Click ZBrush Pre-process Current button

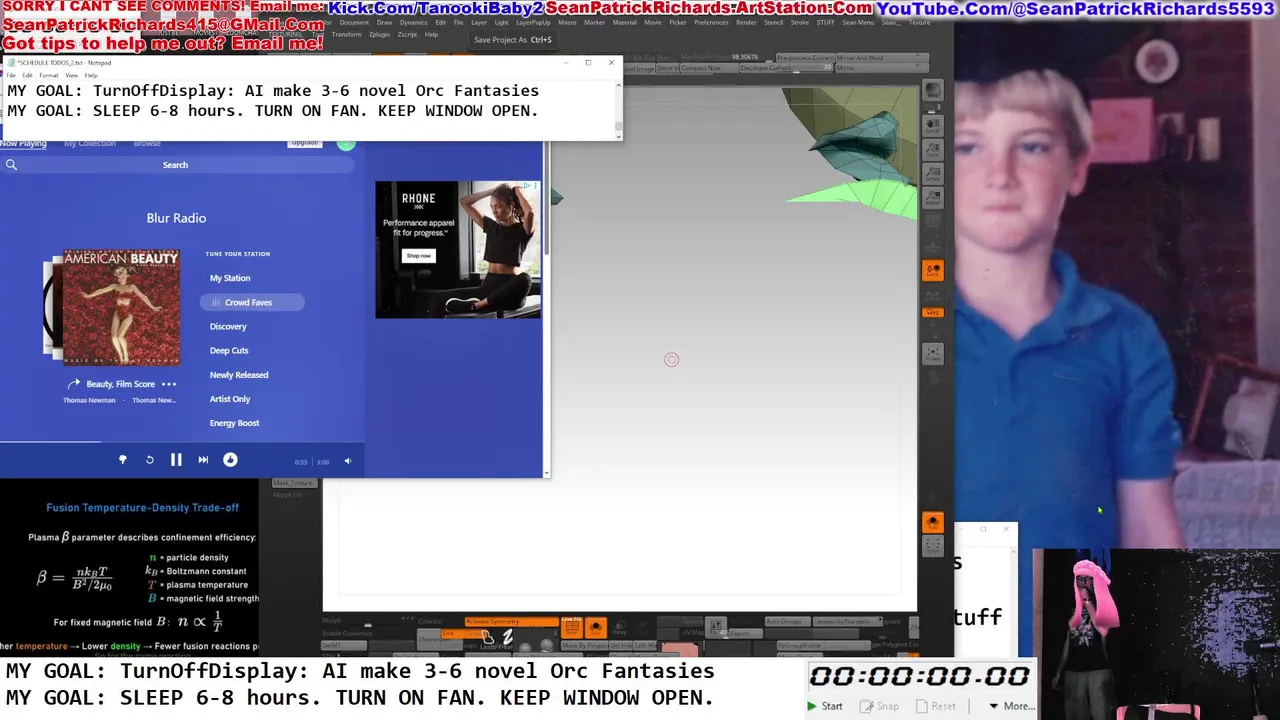pos(805,58)
